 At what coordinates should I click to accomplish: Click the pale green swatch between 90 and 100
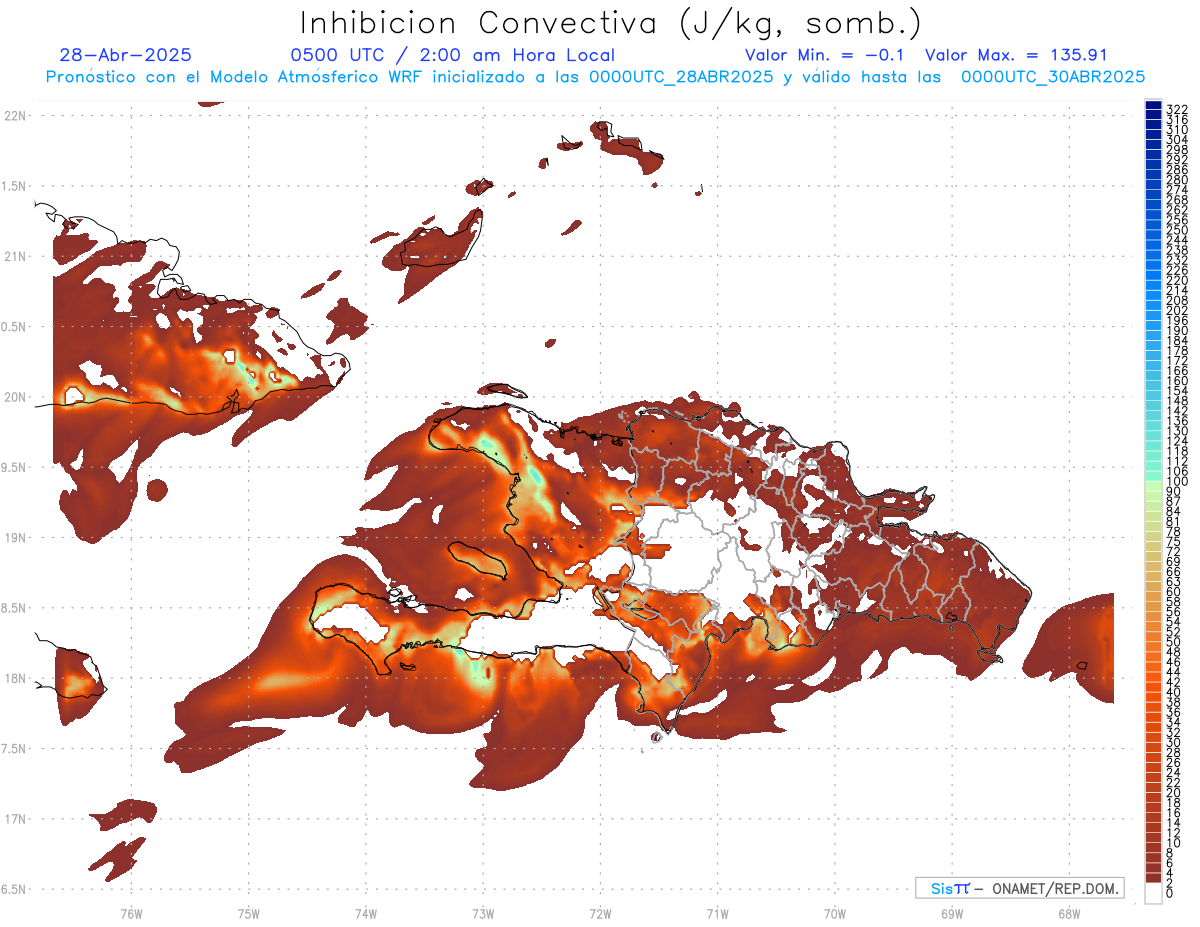coord(1153,487)
